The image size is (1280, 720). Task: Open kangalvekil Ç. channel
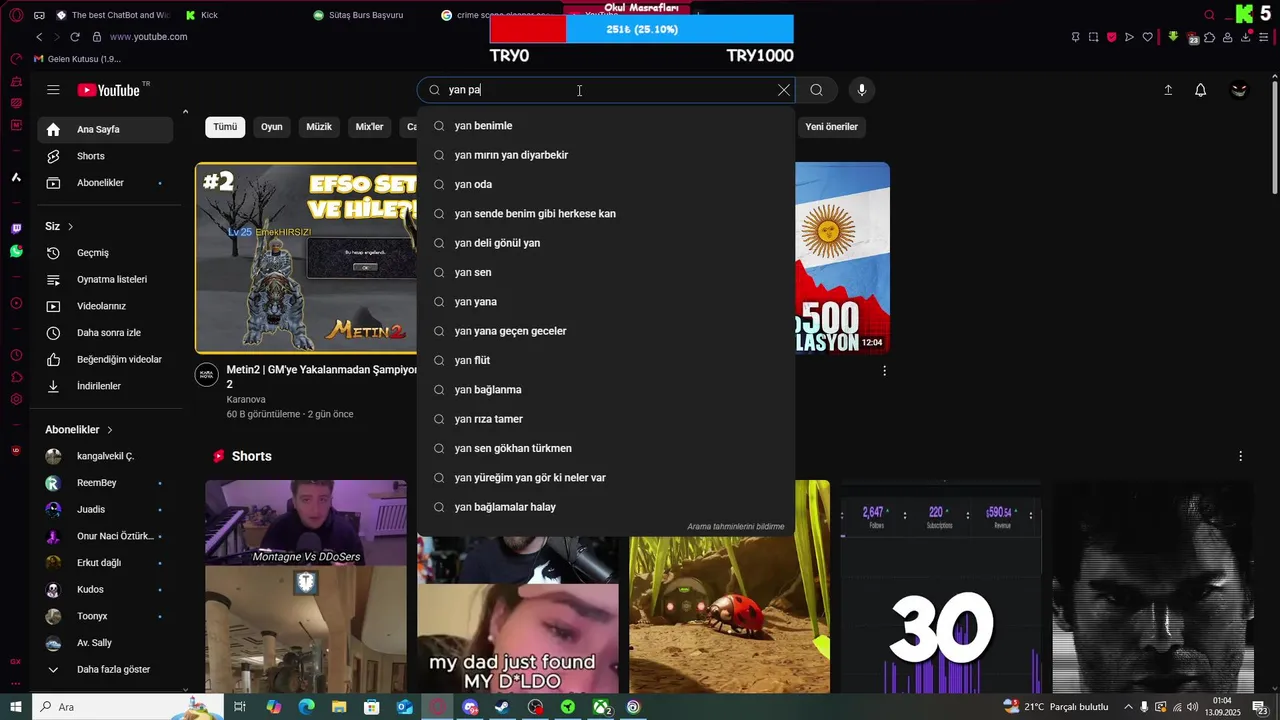(x=105, y=456)
